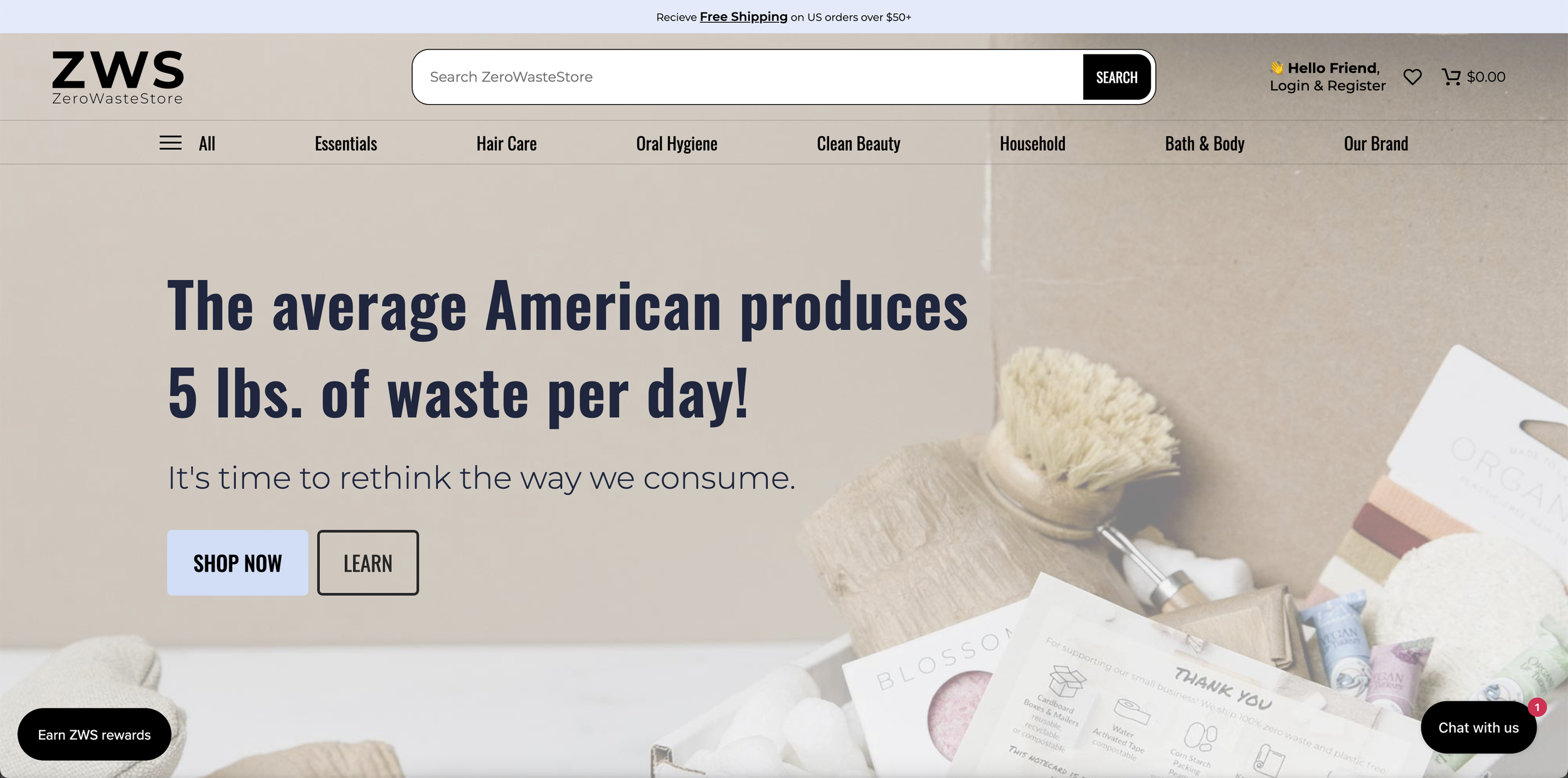Click the waving hand emoji greeting
The image size is (1568, 778).
coord(1276,68)
